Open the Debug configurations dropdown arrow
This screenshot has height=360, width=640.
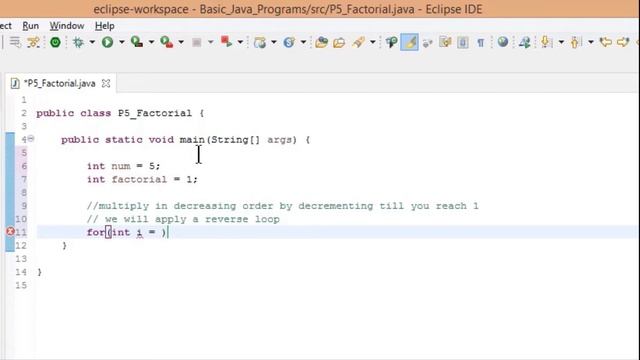[92, 42]
